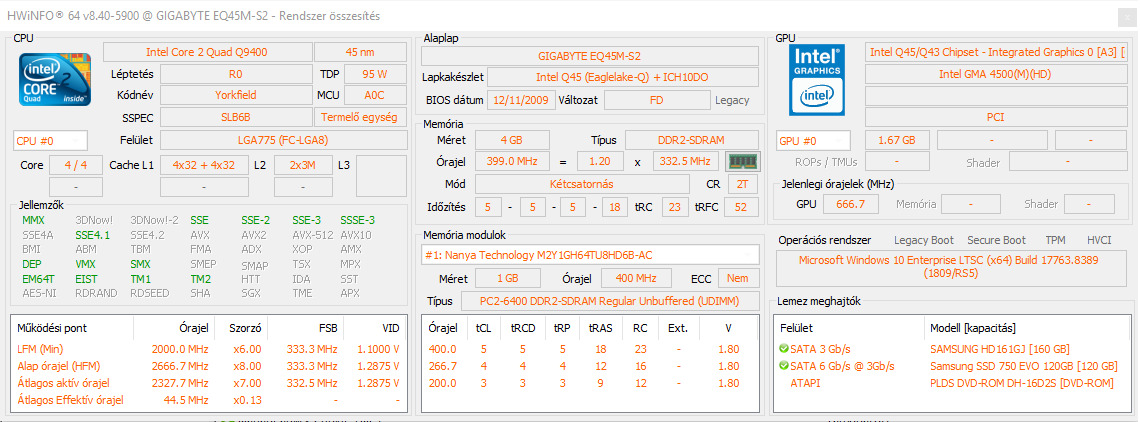1140x422 pixels.
Task: Click the tRAS column header
Action: tap(602, 328)
